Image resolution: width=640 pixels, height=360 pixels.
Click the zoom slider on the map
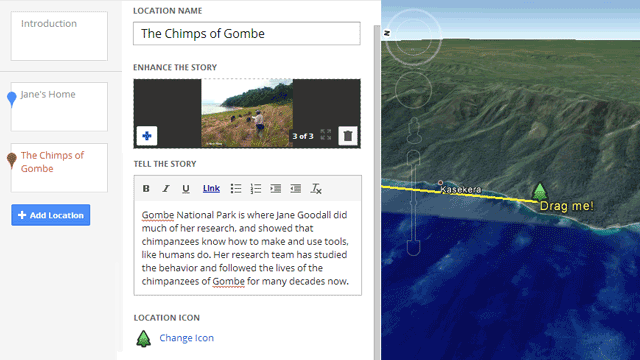(413, 203)
